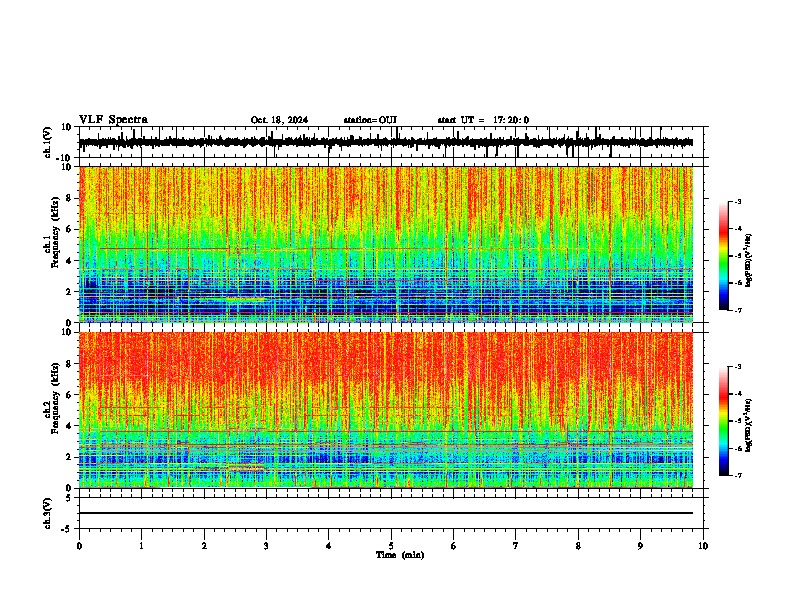Viewport: 792px width, 612px height.
Task: Click inside the ch.1 spectrogram panel
Action: 386,244
